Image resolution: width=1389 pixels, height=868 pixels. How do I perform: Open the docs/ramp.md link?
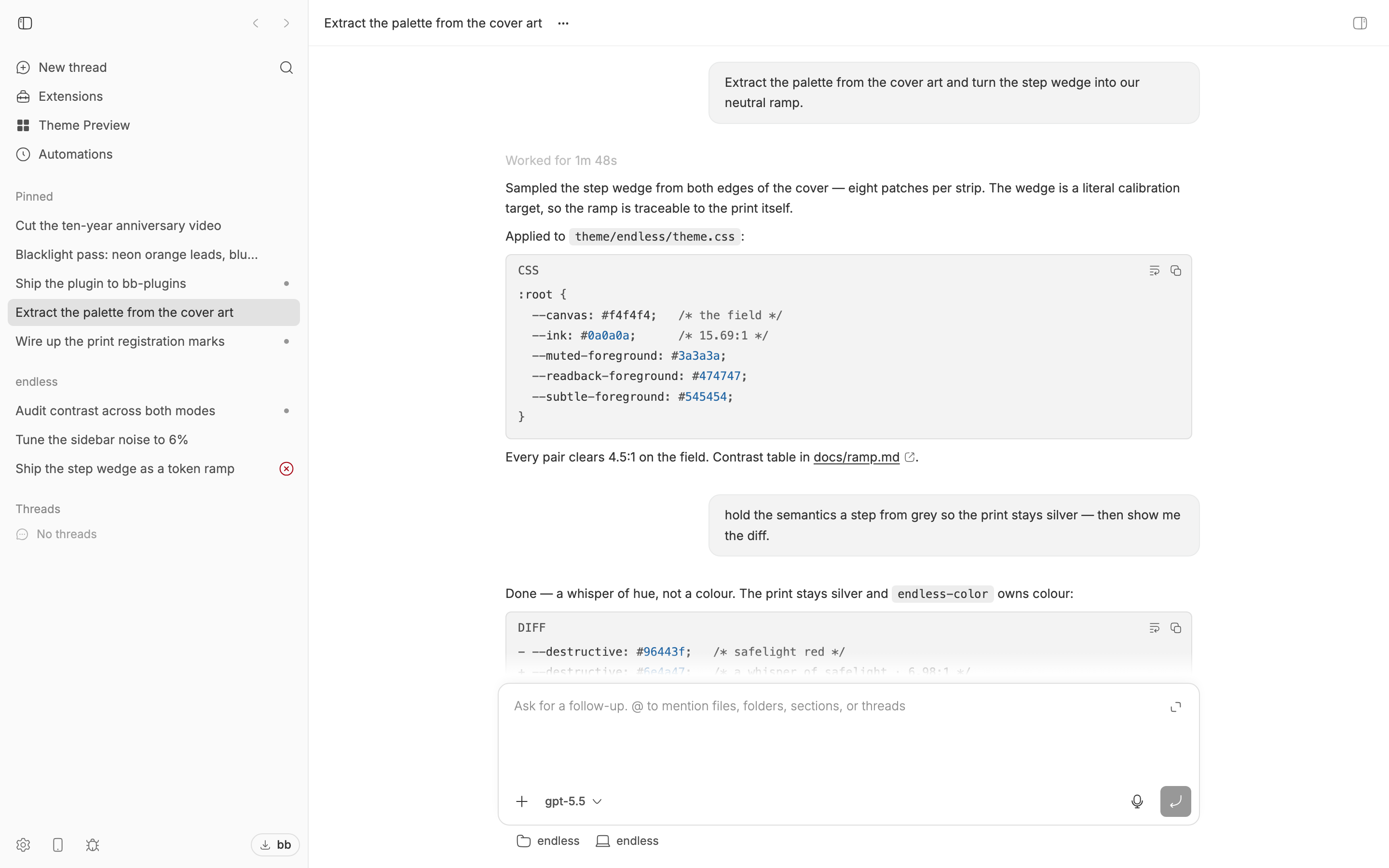coord(857,458)
